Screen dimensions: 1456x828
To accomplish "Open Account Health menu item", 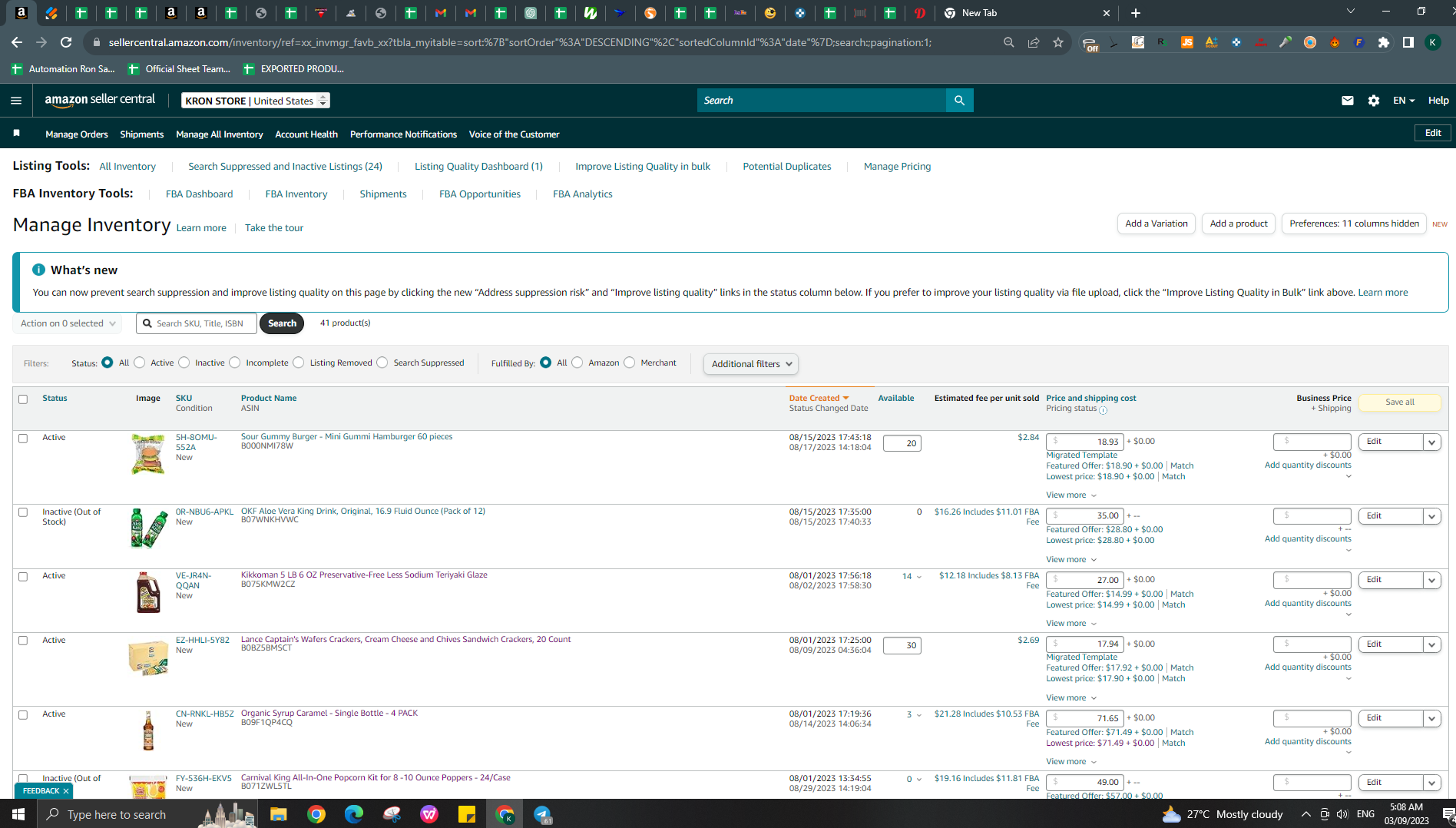I will click(306, 134).
